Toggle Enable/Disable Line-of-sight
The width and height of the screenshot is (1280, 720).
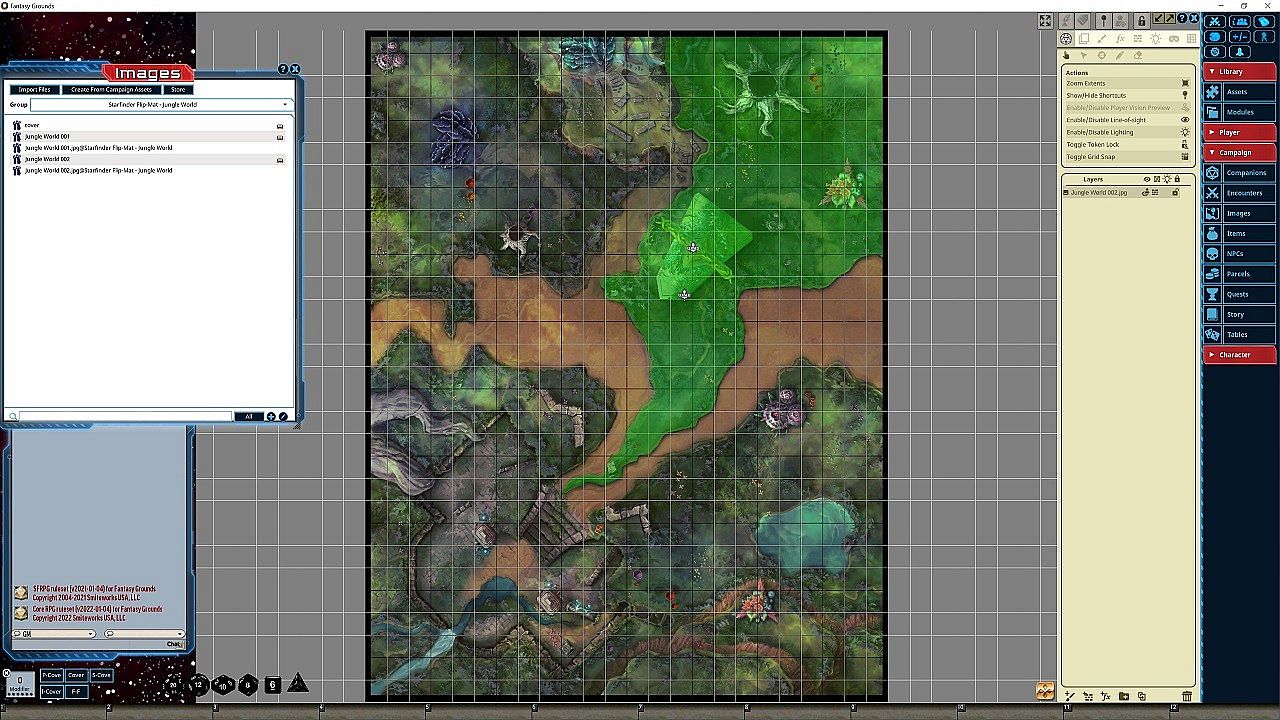(1128, 120)
